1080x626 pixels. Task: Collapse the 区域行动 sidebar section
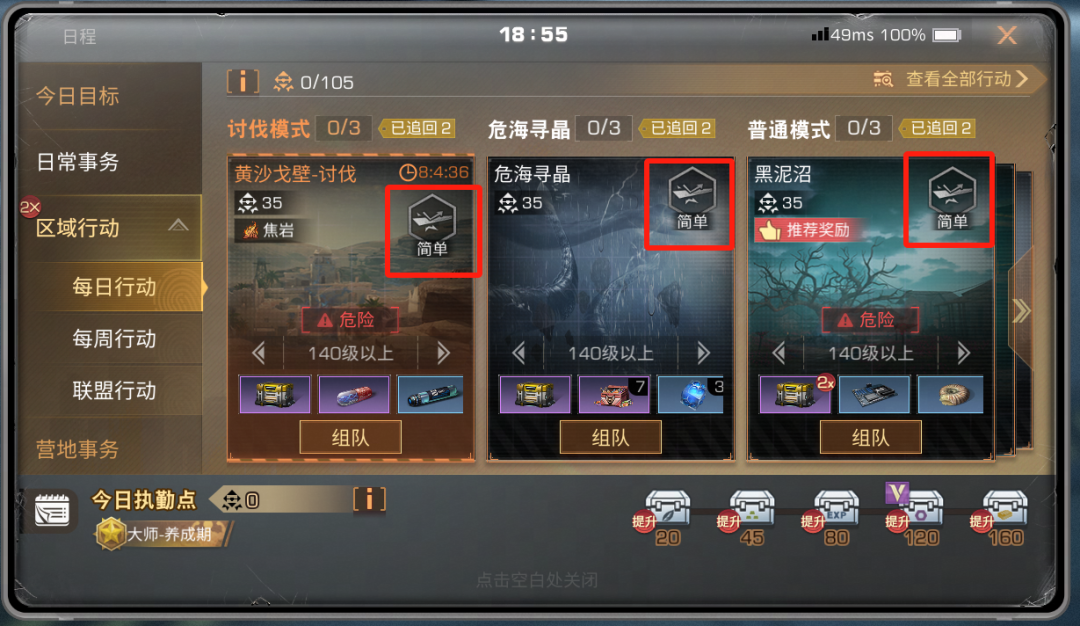[x=178, y=226]
